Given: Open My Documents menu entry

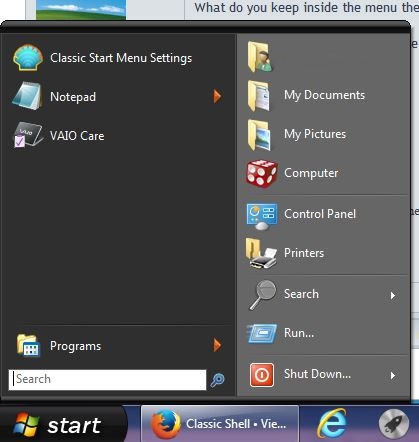Looking at the screenshot, I should (324, 96).
